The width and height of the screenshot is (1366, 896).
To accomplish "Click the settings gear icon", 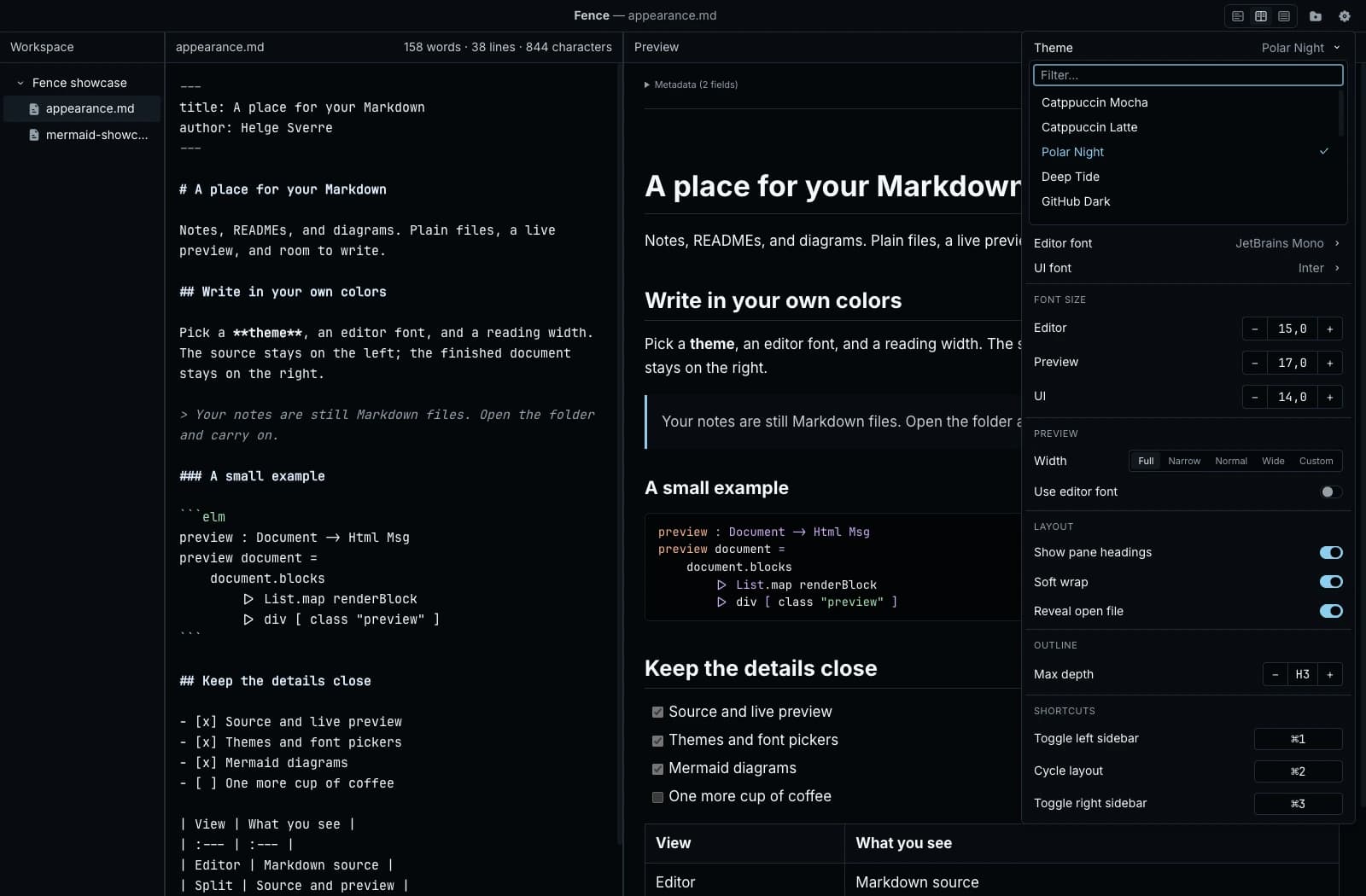I will pyautogui.click(x=1345, y=16).
